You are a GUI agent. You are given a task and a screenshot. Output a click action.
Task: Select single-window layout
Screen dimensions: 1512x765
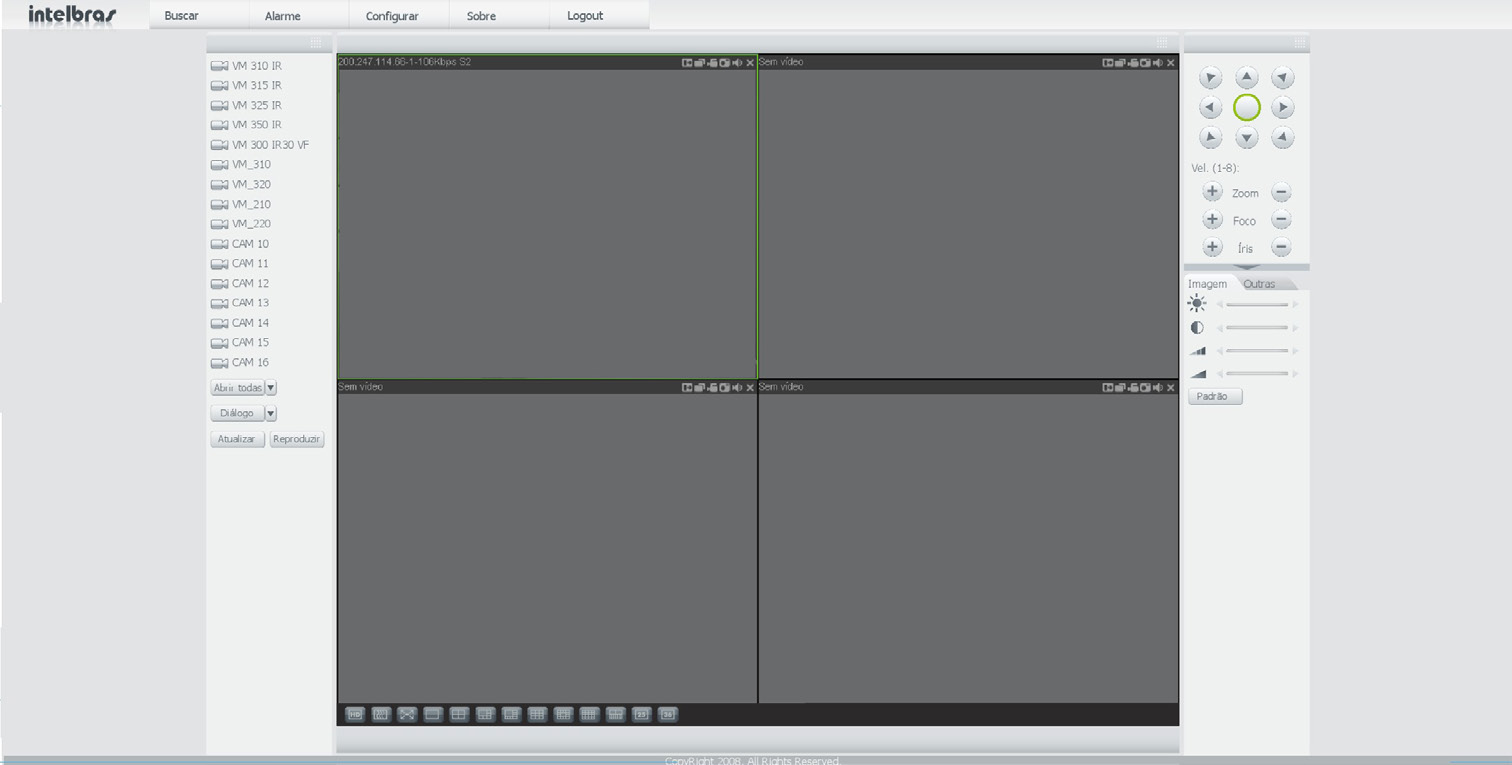pos(433,714)
